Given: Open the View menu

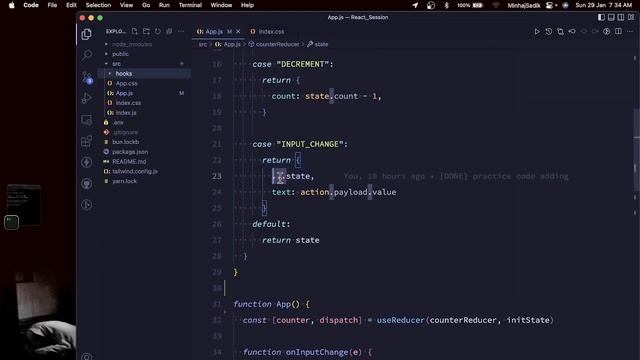Looking at the screenshot, I should click(126, 5).
